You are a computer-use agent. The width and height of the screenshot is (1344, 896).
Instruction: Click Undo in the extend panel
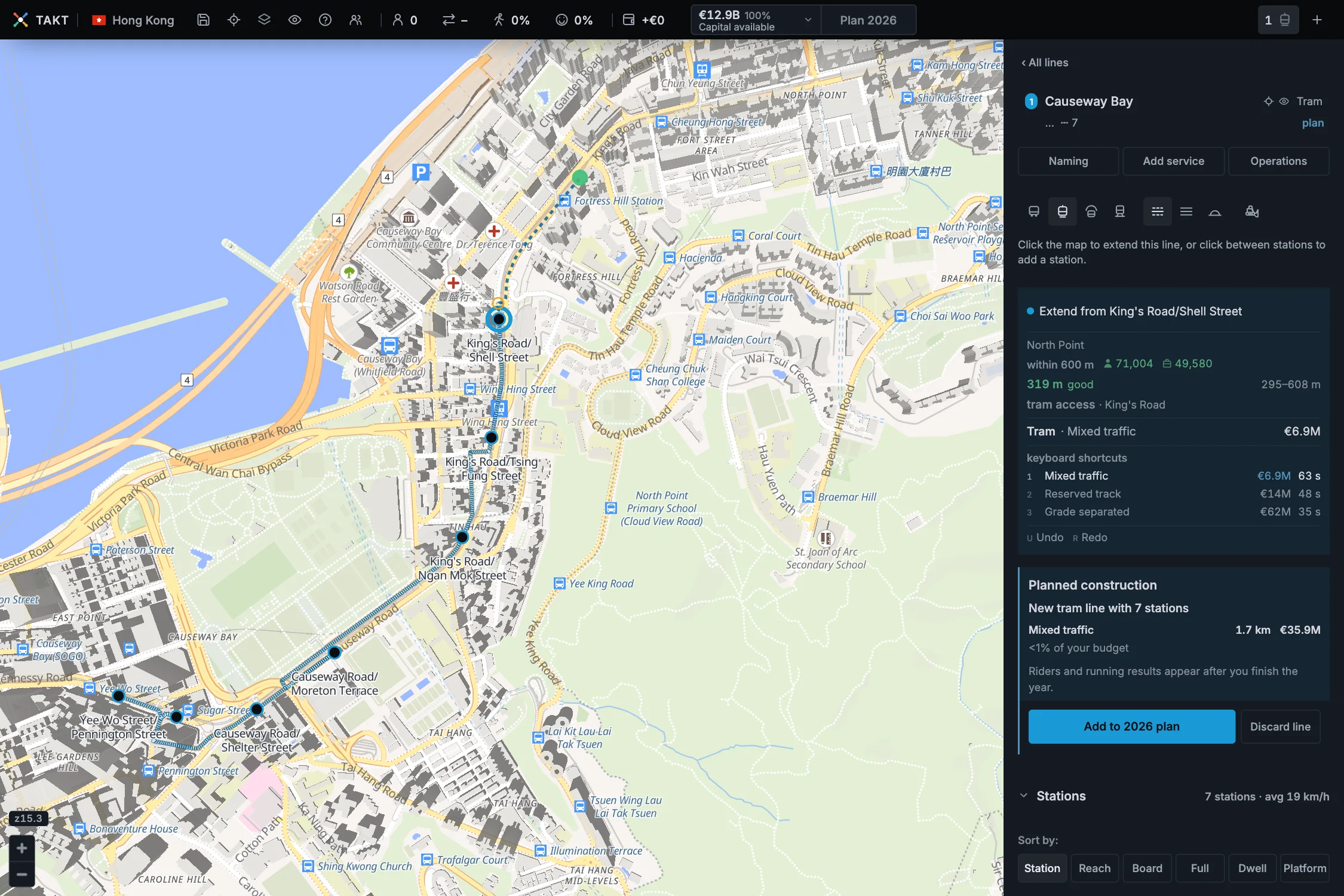pos(1045,538)
